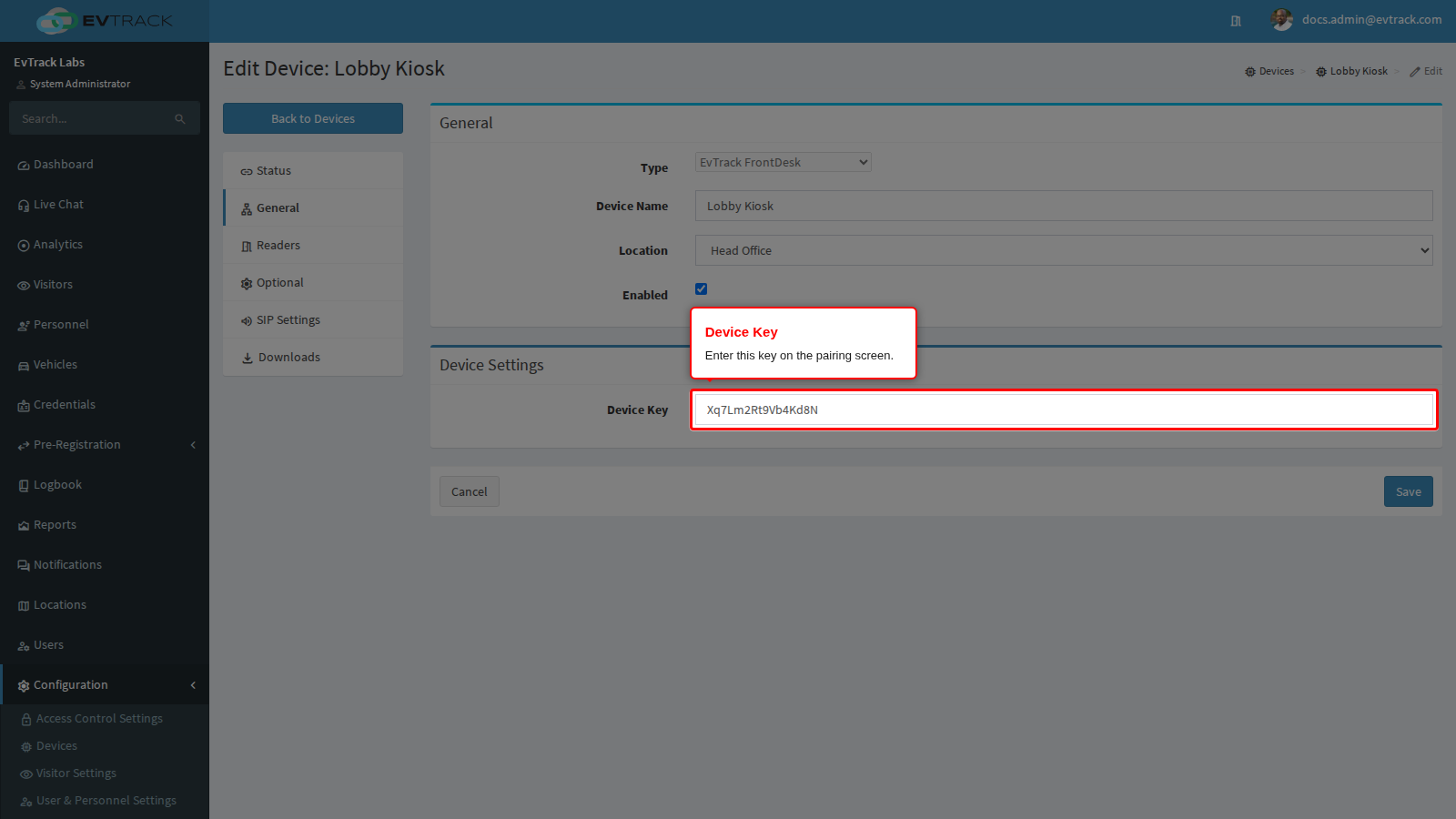Open Dashboard from the sidebar
The height and width of the screenshot is (819, 1456).
(105, 165)
